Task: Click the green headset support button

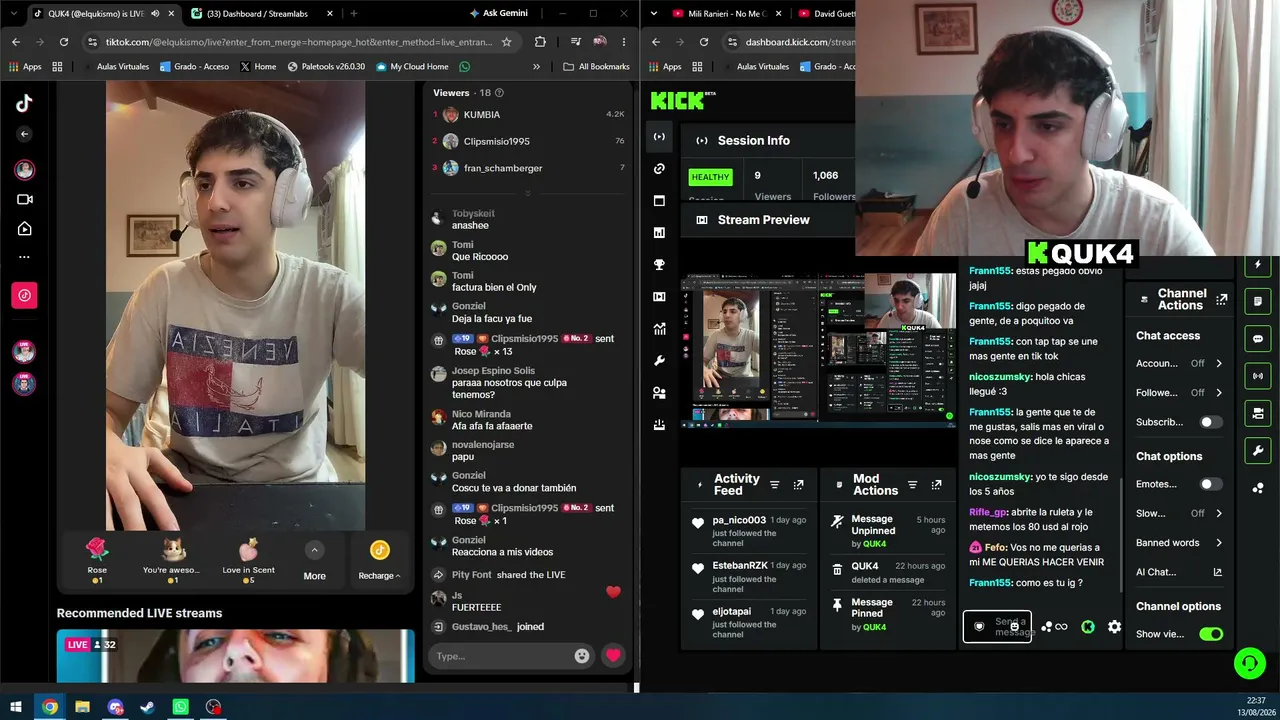Action: point(1248,663)
